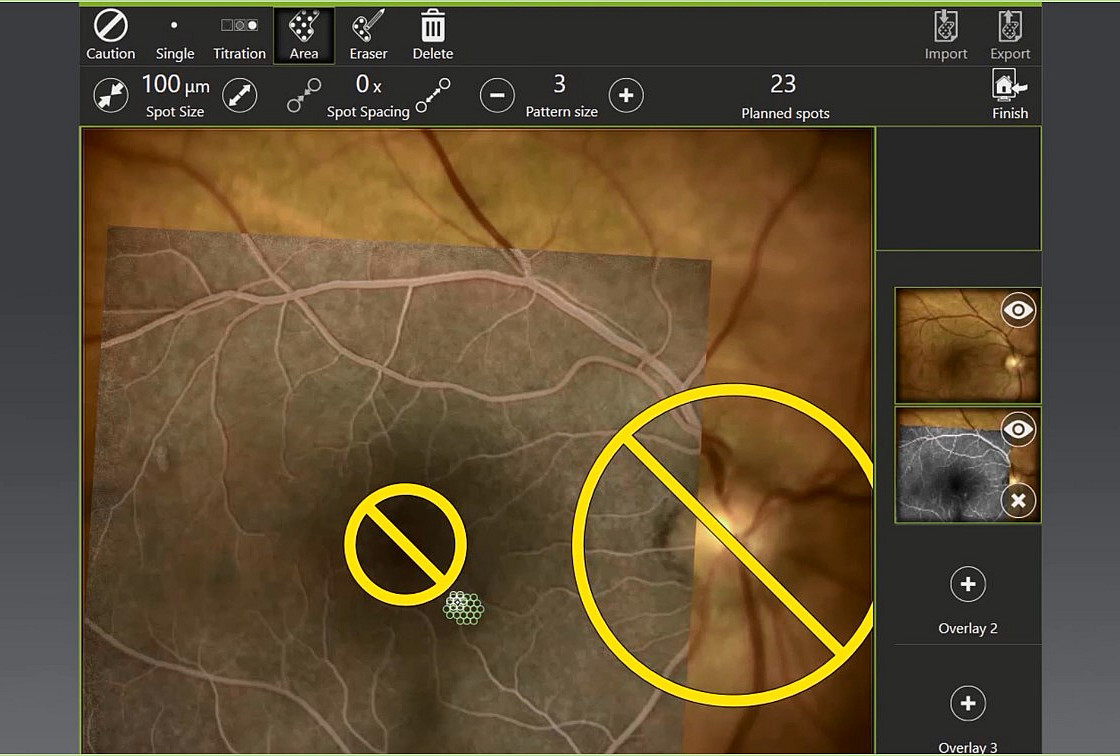This screenshot has height=756, width=1120.
Task: Click the 100 µm spot size value
Action: point(175,85)
